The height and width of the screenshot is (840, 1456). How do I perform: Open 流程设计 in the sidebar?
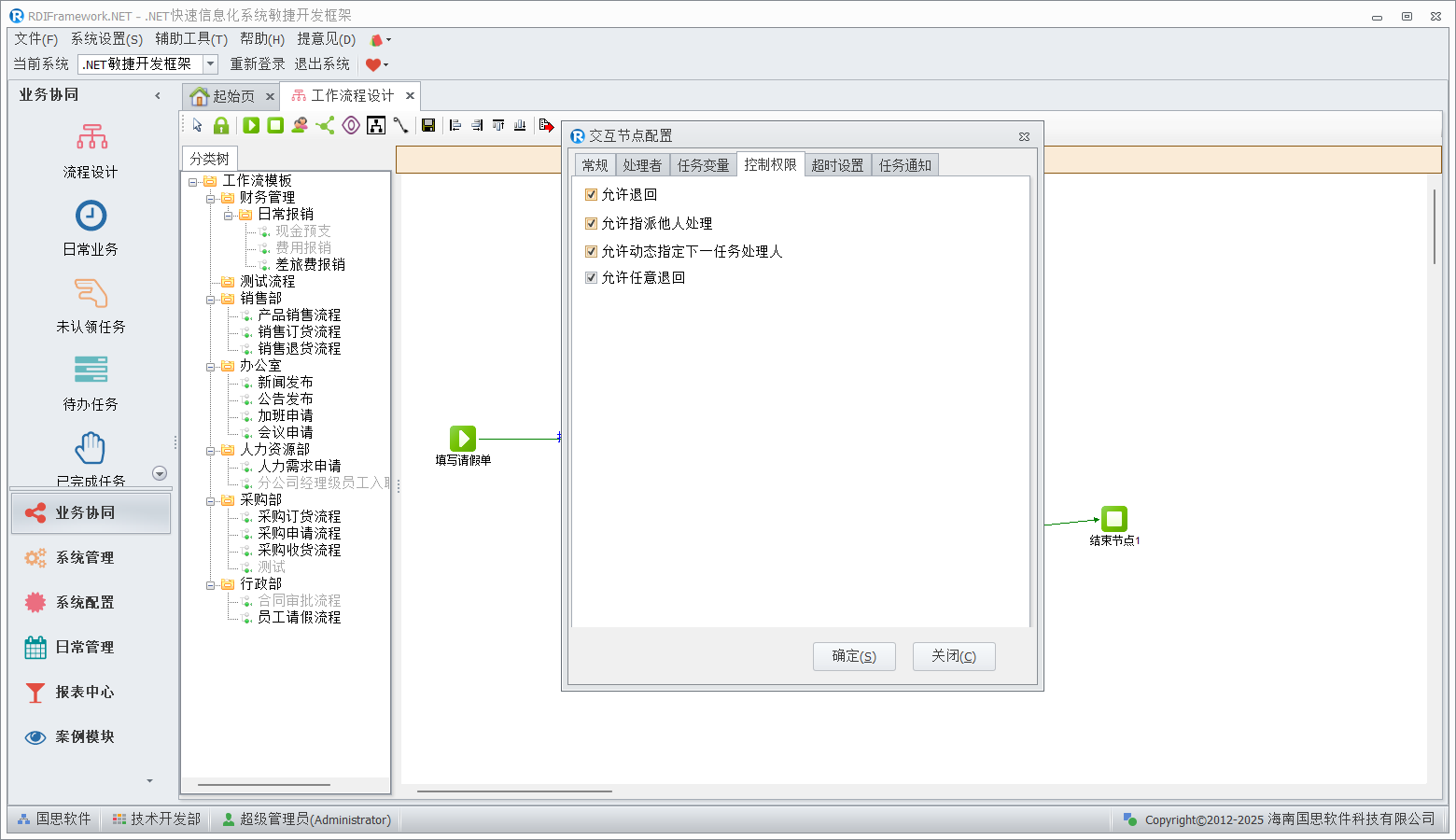click(x=91, y=151)
